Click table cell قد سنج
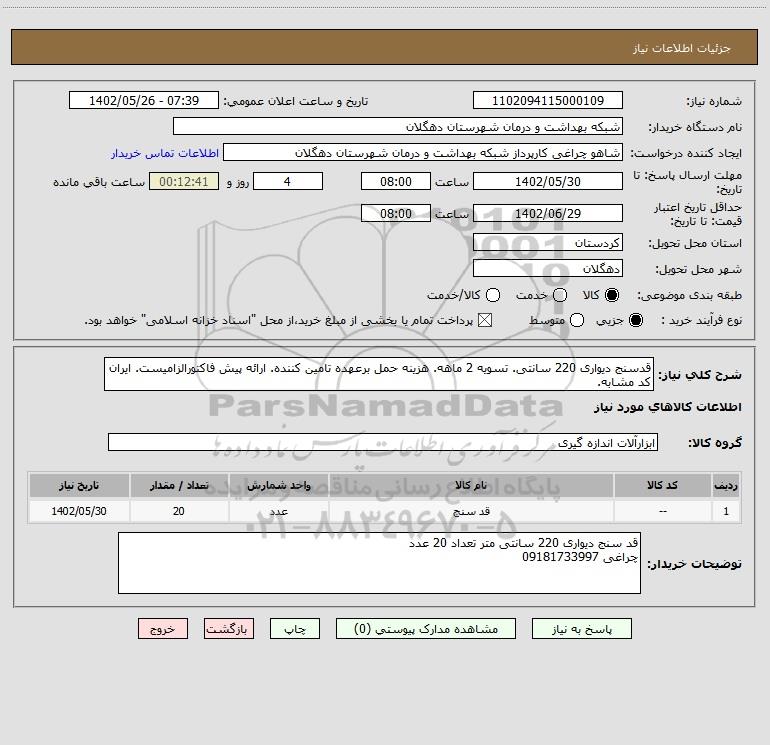The image size is (770, 745). coord(471,511)
